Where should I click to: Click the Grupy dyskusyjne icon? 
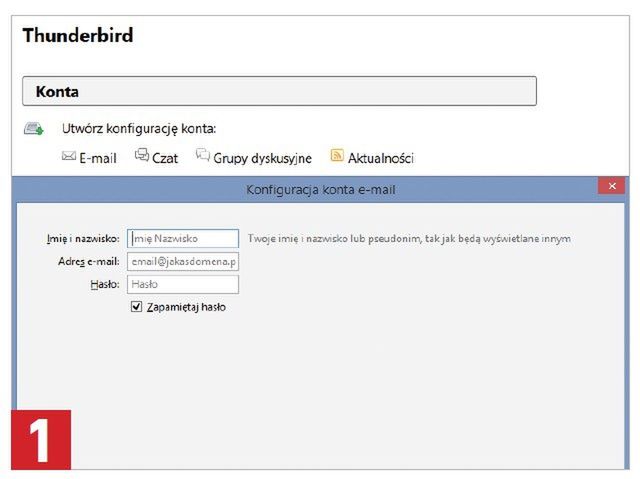pos(202,155)
